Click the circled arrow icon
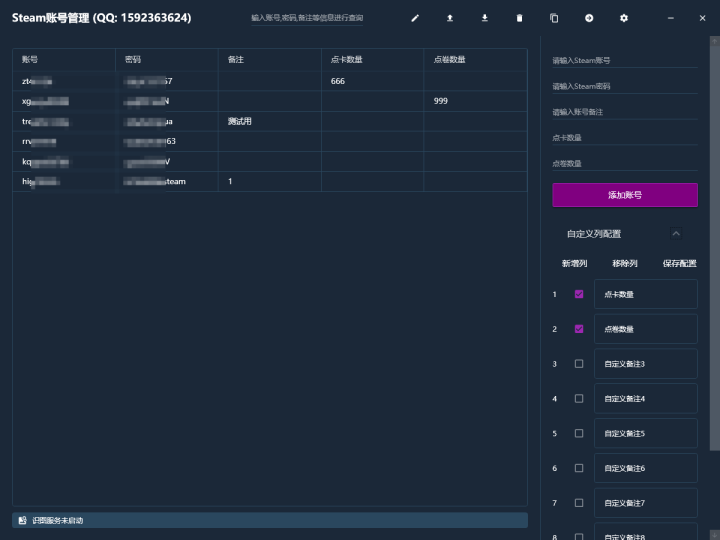The image size is (720, 540). pyautogui.click(x=589, y=18)
